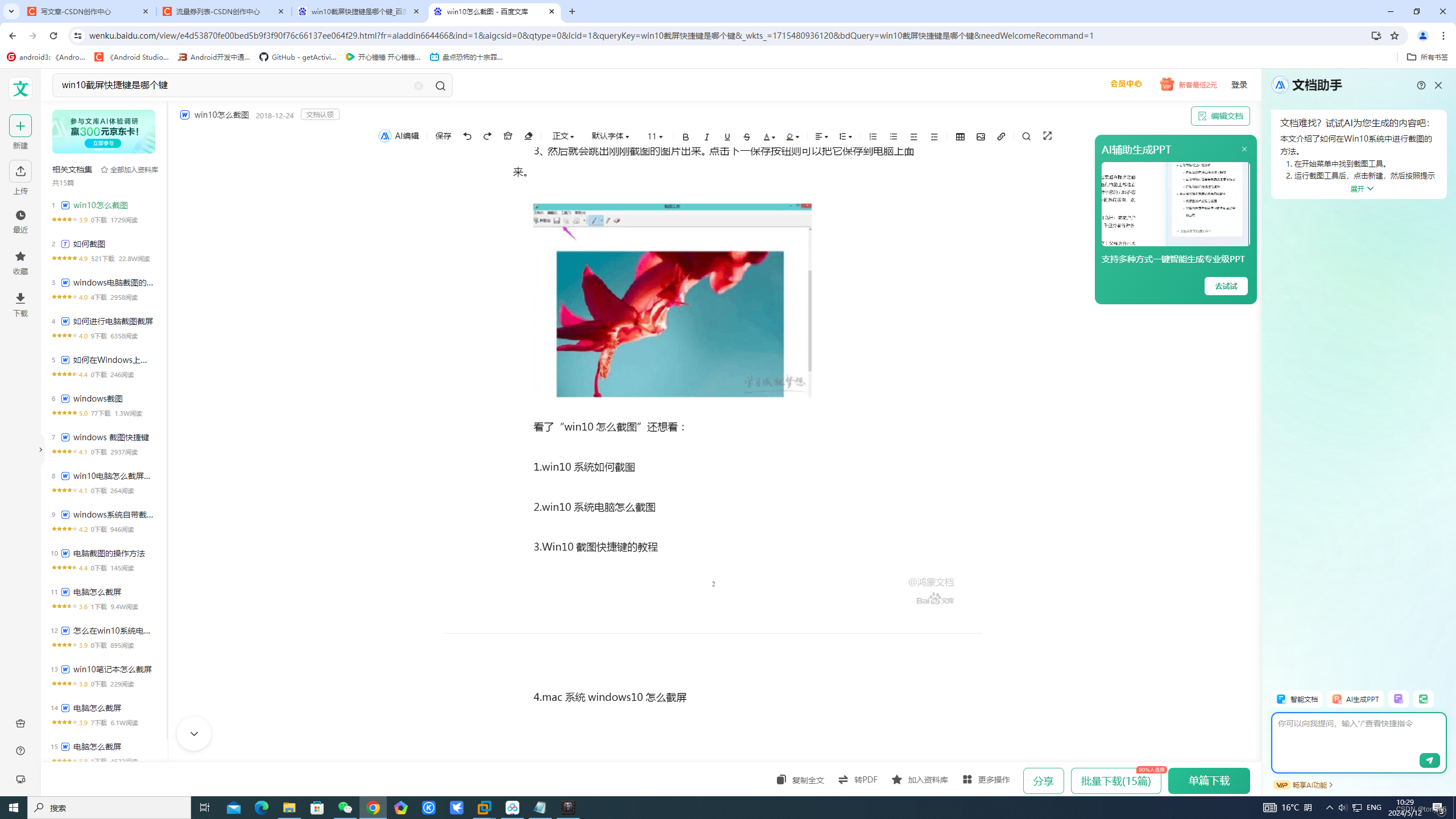Toggle bold formatting

tap(685, 137)
